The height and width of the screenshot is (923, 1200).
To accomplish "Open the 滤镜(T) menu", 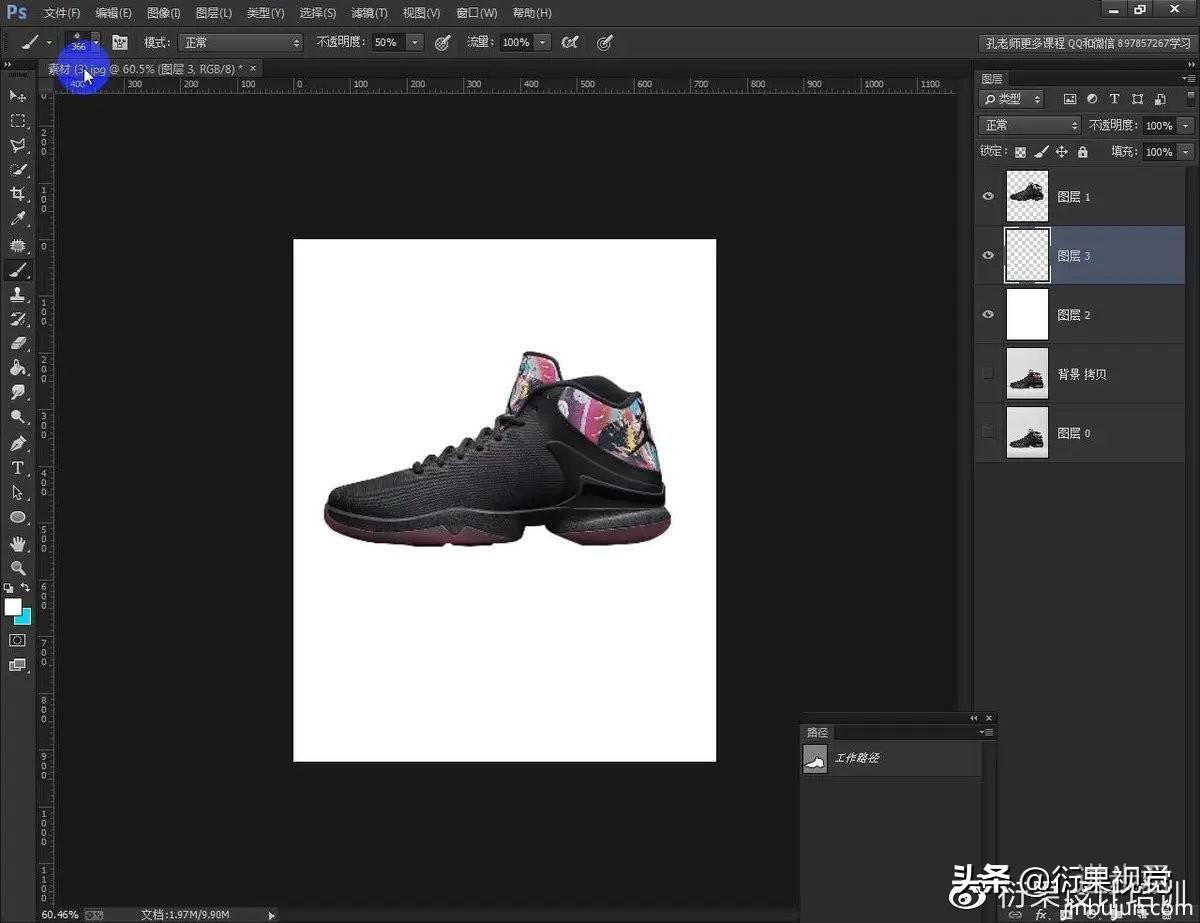I will (370, 13).
